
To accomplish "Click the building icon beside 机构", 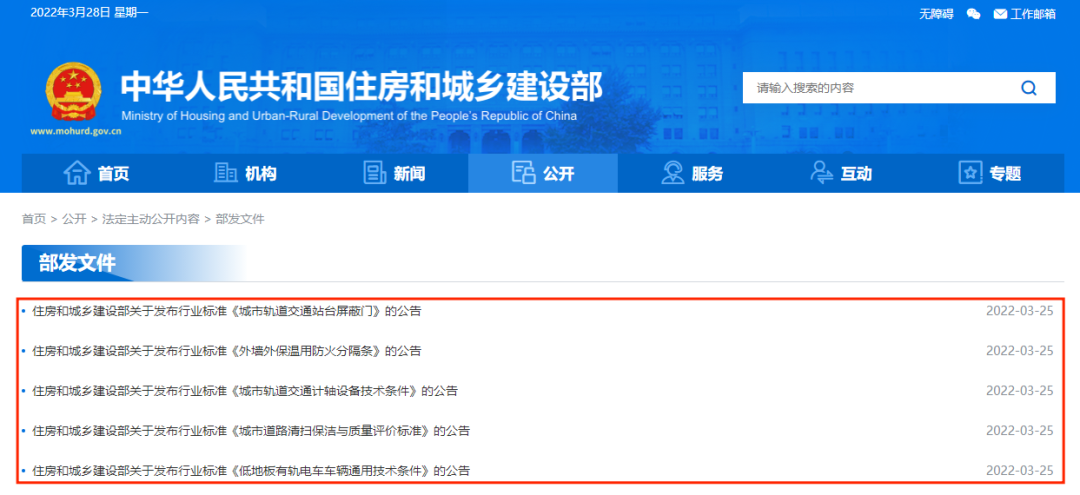I will (x=226, y=173).
